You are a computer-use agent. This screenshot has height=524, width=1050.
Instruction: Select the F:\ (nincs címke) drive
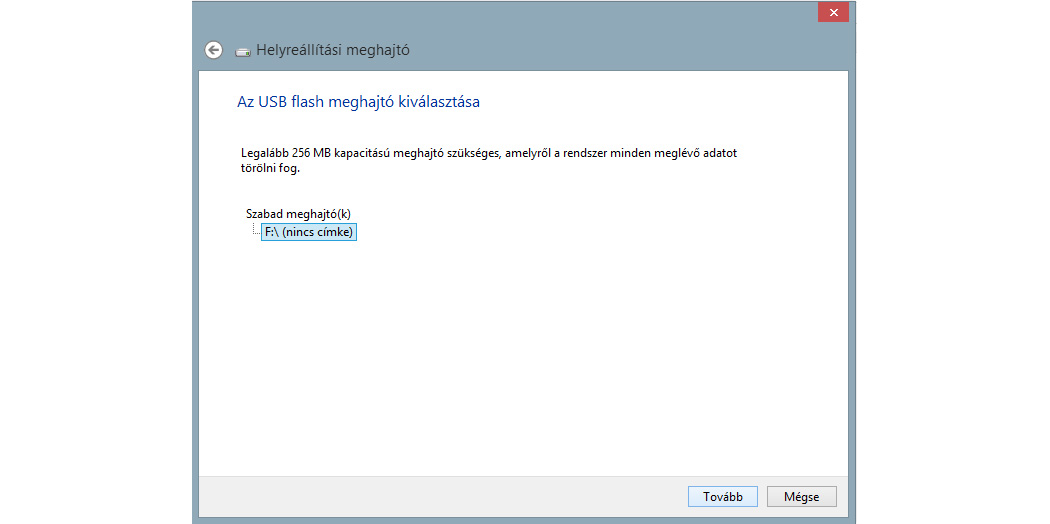(x=308, y=232)
